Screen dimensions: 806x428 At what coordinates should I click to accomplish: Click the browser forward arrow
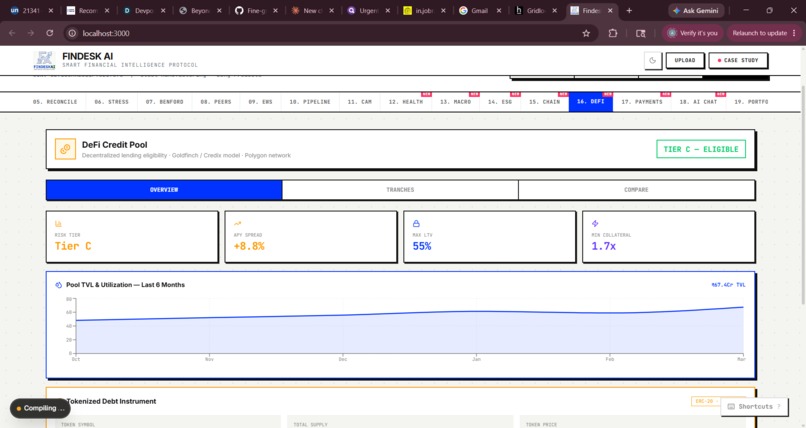coord(31,33)
